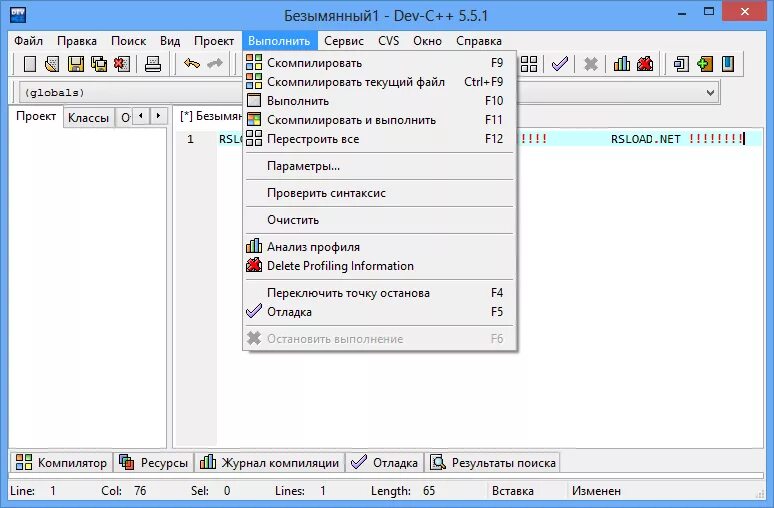Screen dimensions: 774x508
Task: Select the [*] Безымян editor file tab
Action: pyautogui.click(x=211, y=116)
